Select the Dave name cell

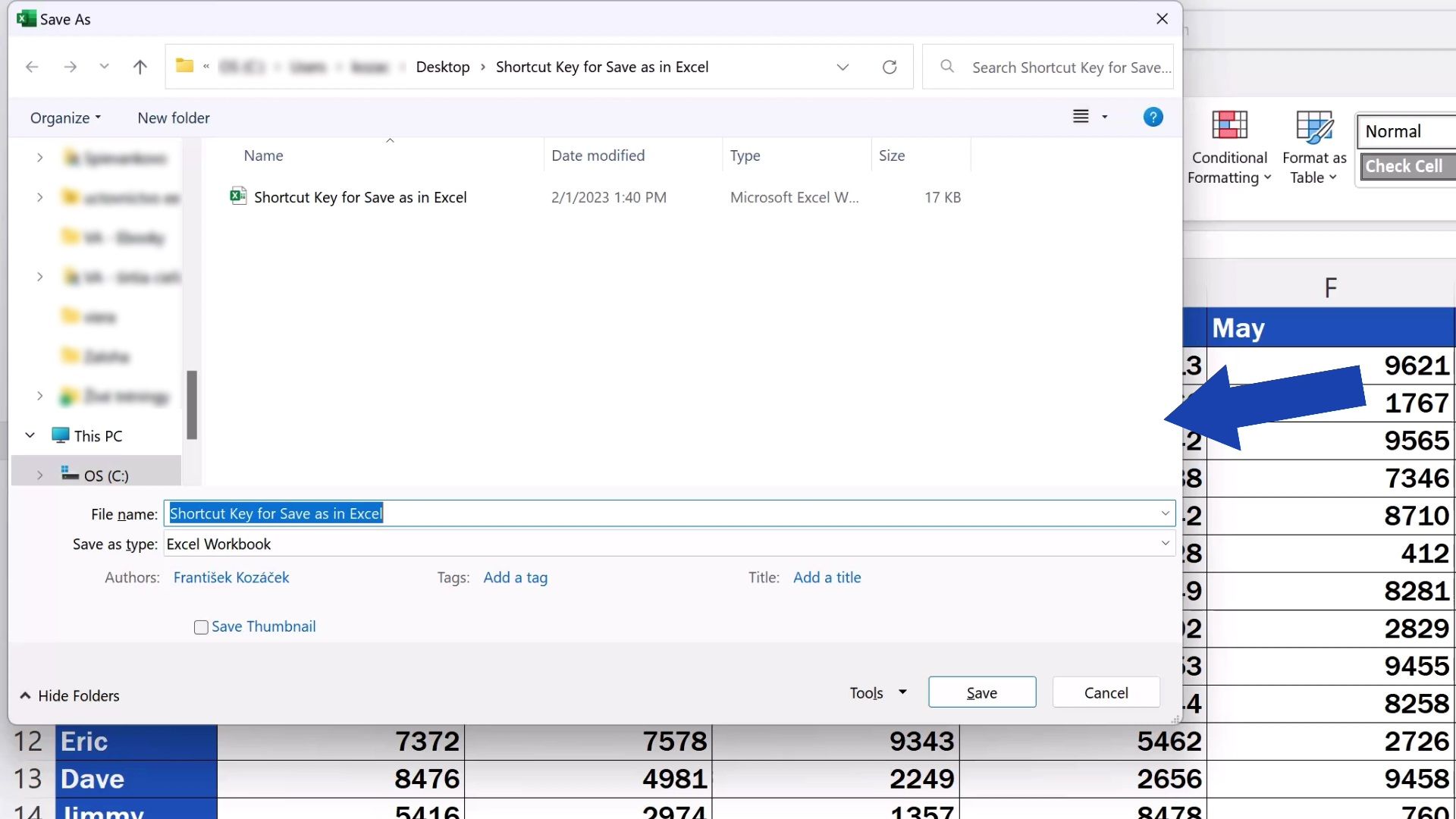(x=136, y=779)
